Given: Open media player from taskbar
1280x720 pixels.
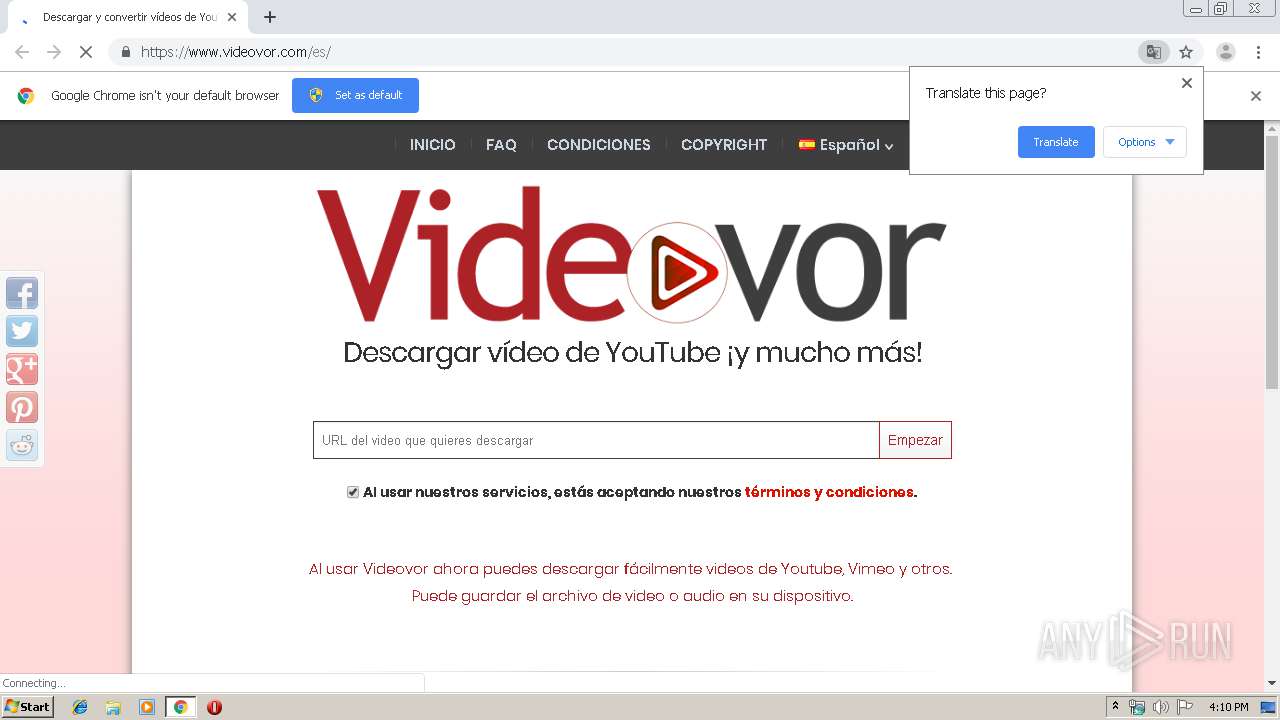Looking at the screenshot, I should coord(147,707).
